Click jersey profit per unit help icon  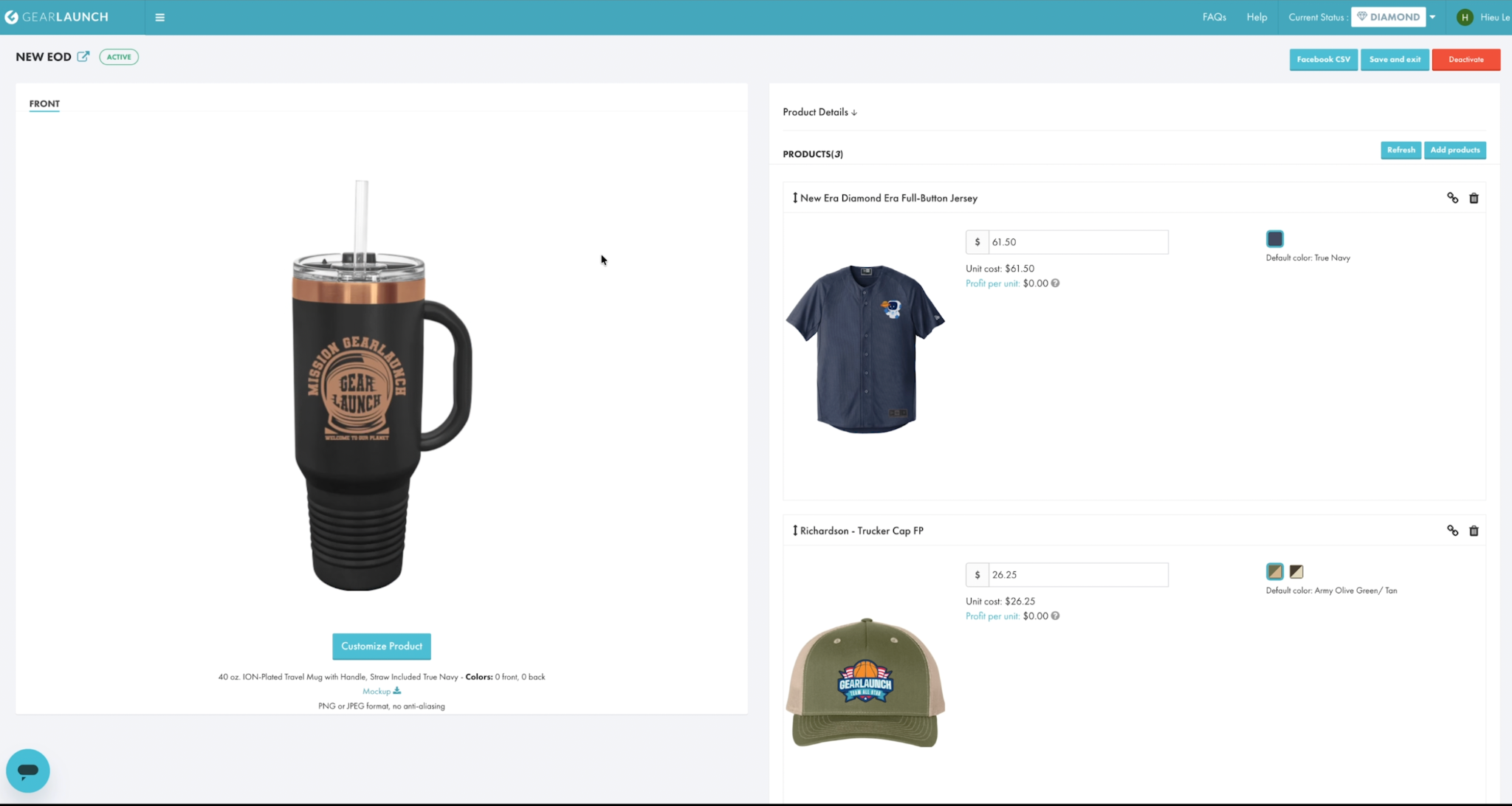(1055, 283)
